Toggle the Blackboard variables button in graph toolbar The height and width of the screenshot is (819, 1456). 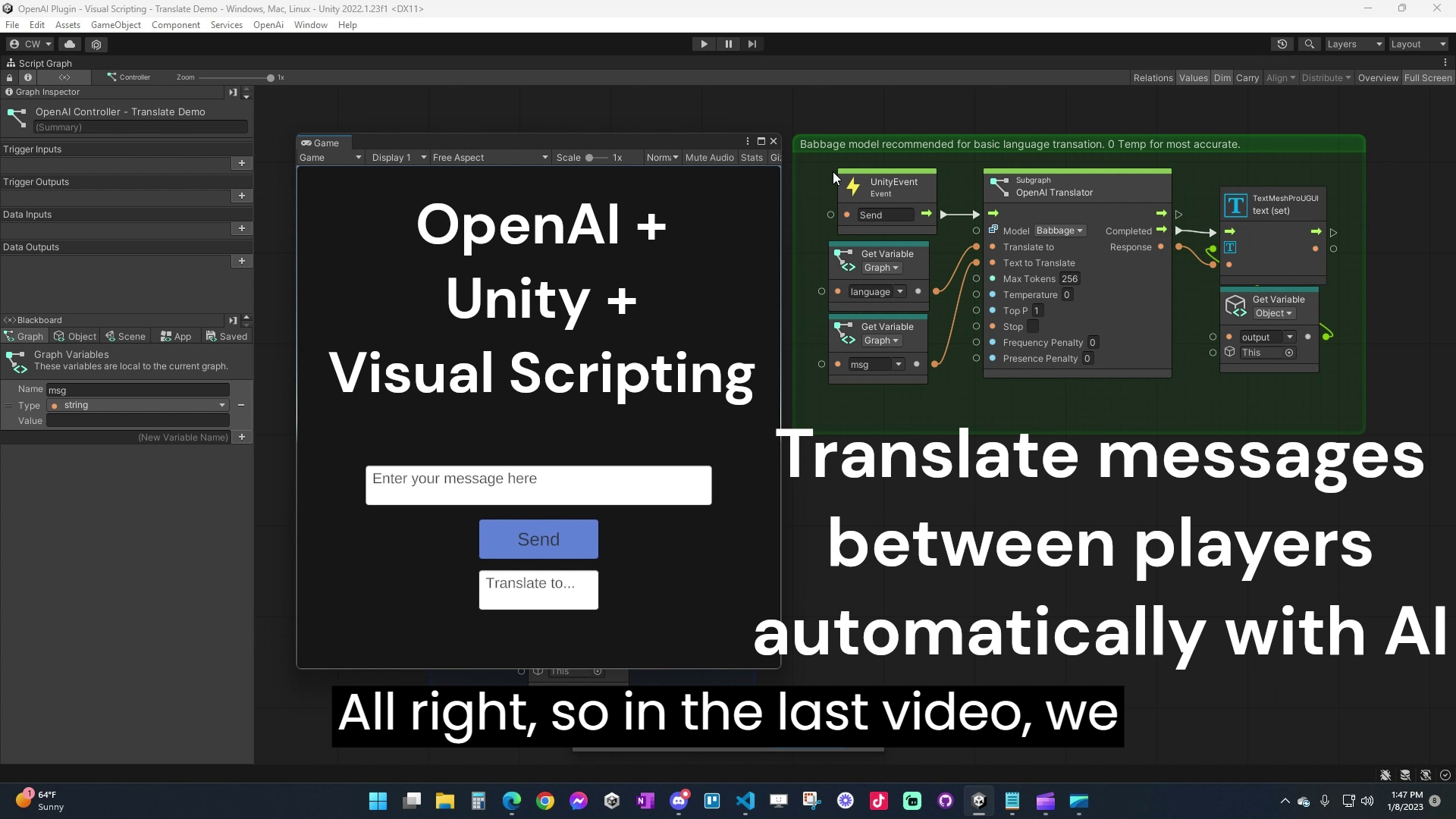click(64, 77)
